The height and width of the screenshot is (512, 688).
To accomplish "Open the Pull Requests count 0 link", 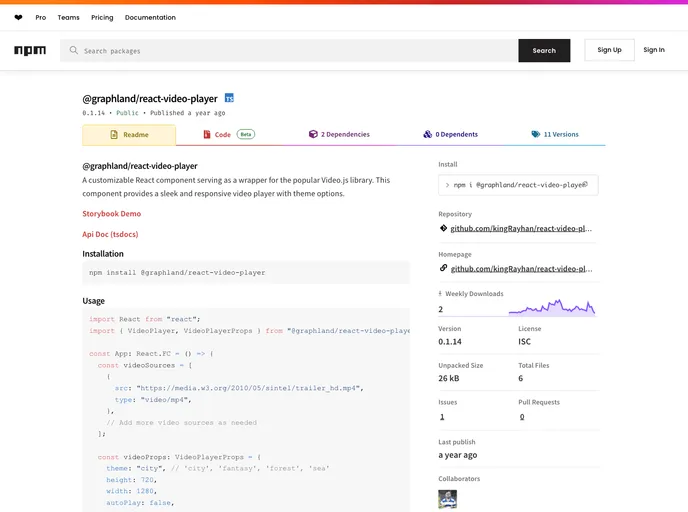I will (522, 417).
